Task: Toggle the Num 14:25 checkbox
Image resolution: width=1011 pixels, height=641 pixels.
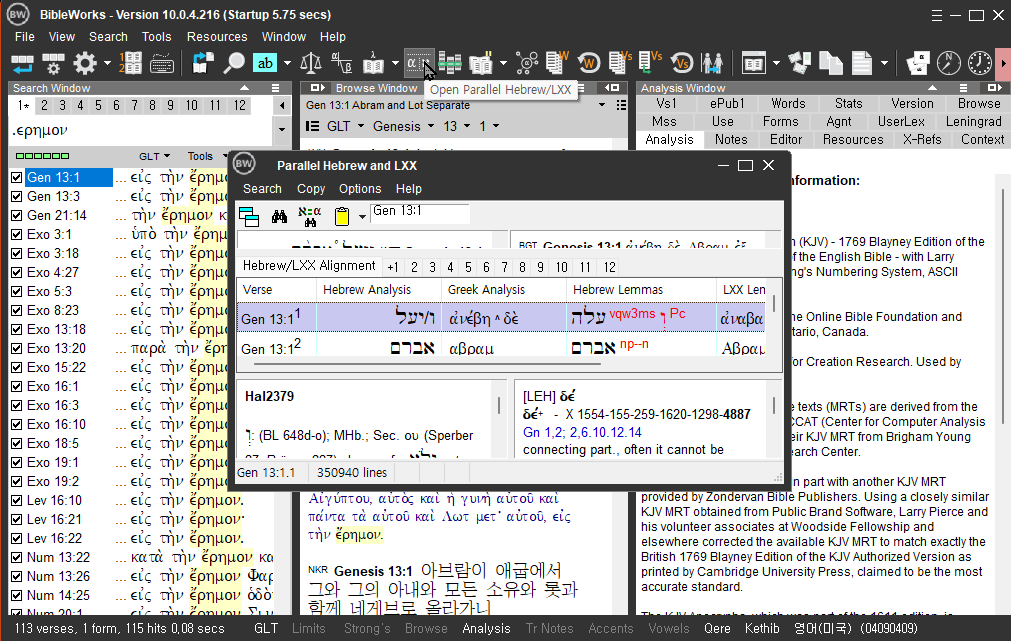Action: click(17, 596)
